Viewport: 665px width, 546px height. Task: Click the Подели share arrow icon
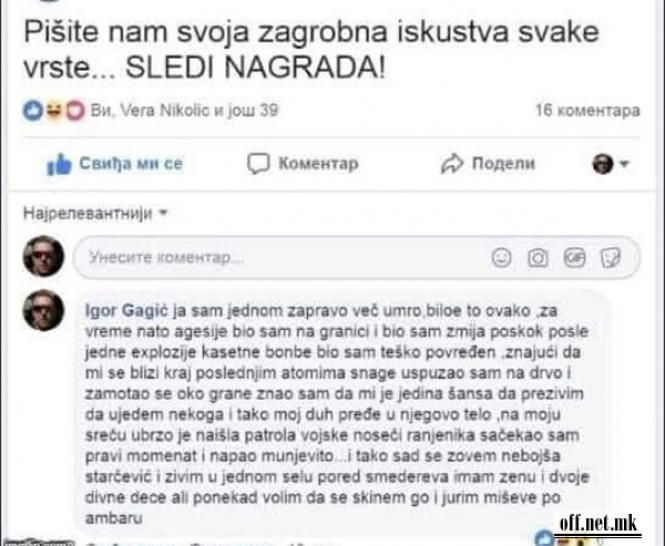pos(452,164)
